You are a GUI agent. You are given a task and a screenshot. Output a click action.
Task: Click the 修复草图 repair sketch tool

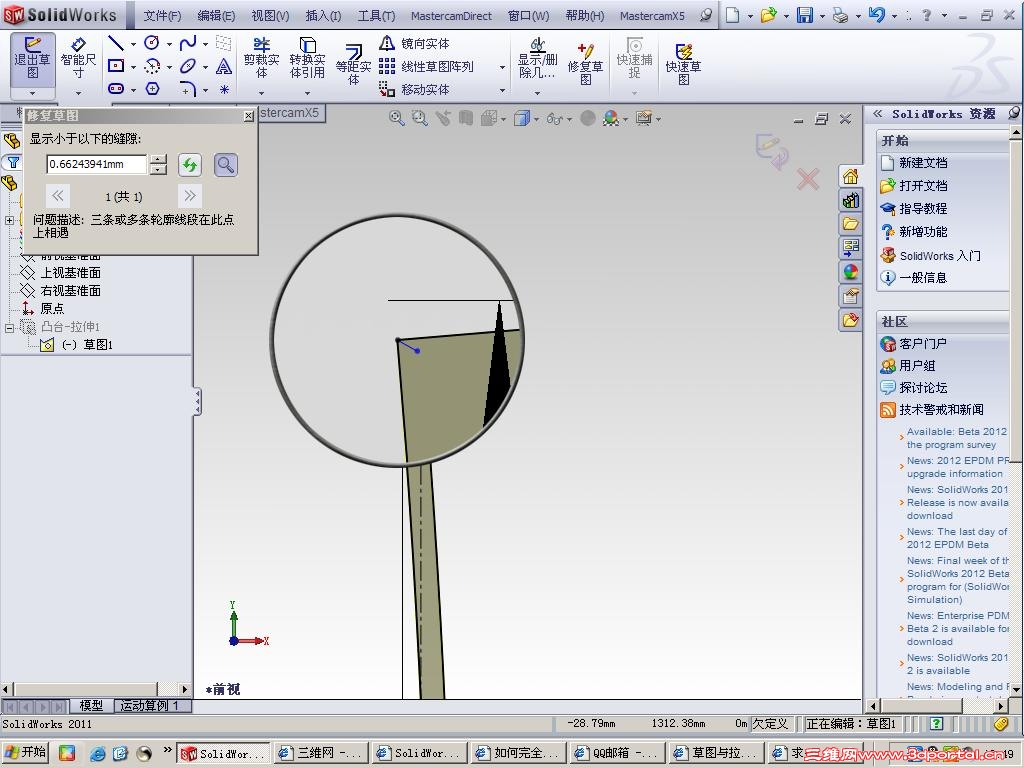pyautogui.click(x=585, y=64)
